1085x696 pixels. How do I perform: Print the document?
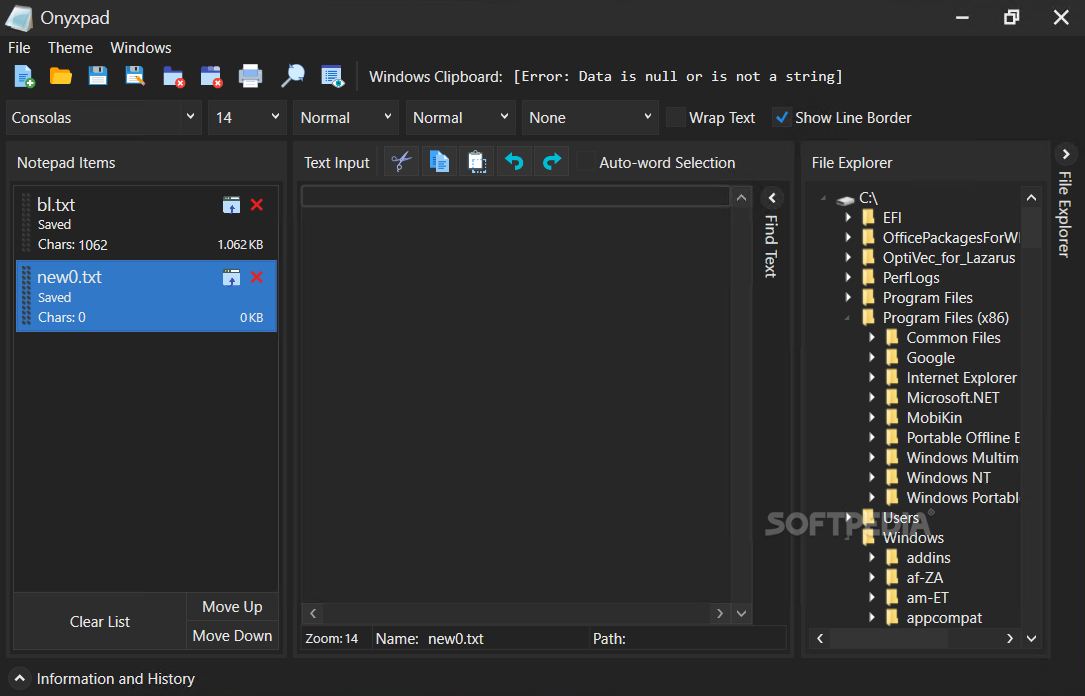(x=250, y=76)
